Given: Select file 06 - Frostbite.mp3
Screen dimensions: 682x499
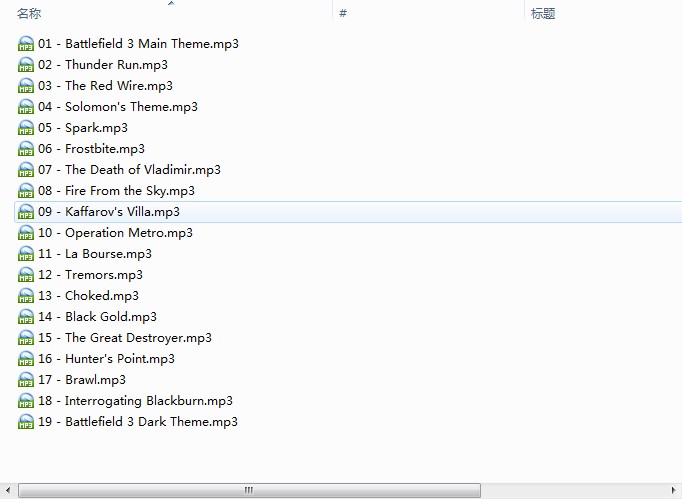Looking at the screenshot, I should tap(91, 149).
